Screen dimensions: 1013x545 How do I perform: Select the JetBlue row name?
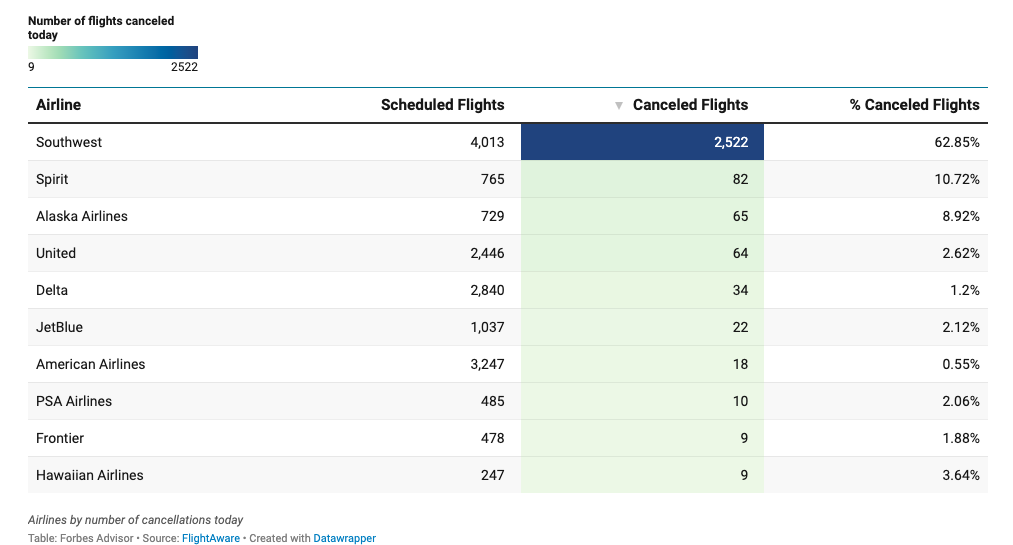(x=60, y=327)
